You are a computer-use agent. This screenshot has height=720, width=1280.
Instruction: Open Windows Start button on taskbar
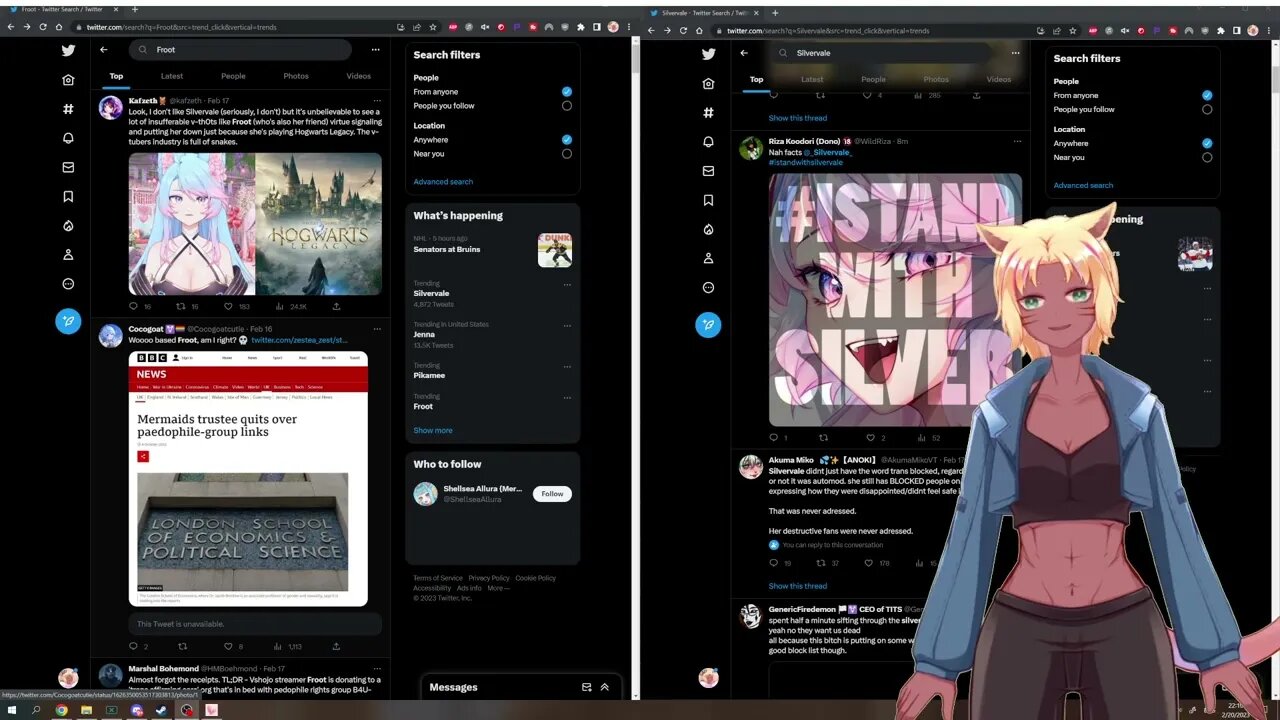11,710
